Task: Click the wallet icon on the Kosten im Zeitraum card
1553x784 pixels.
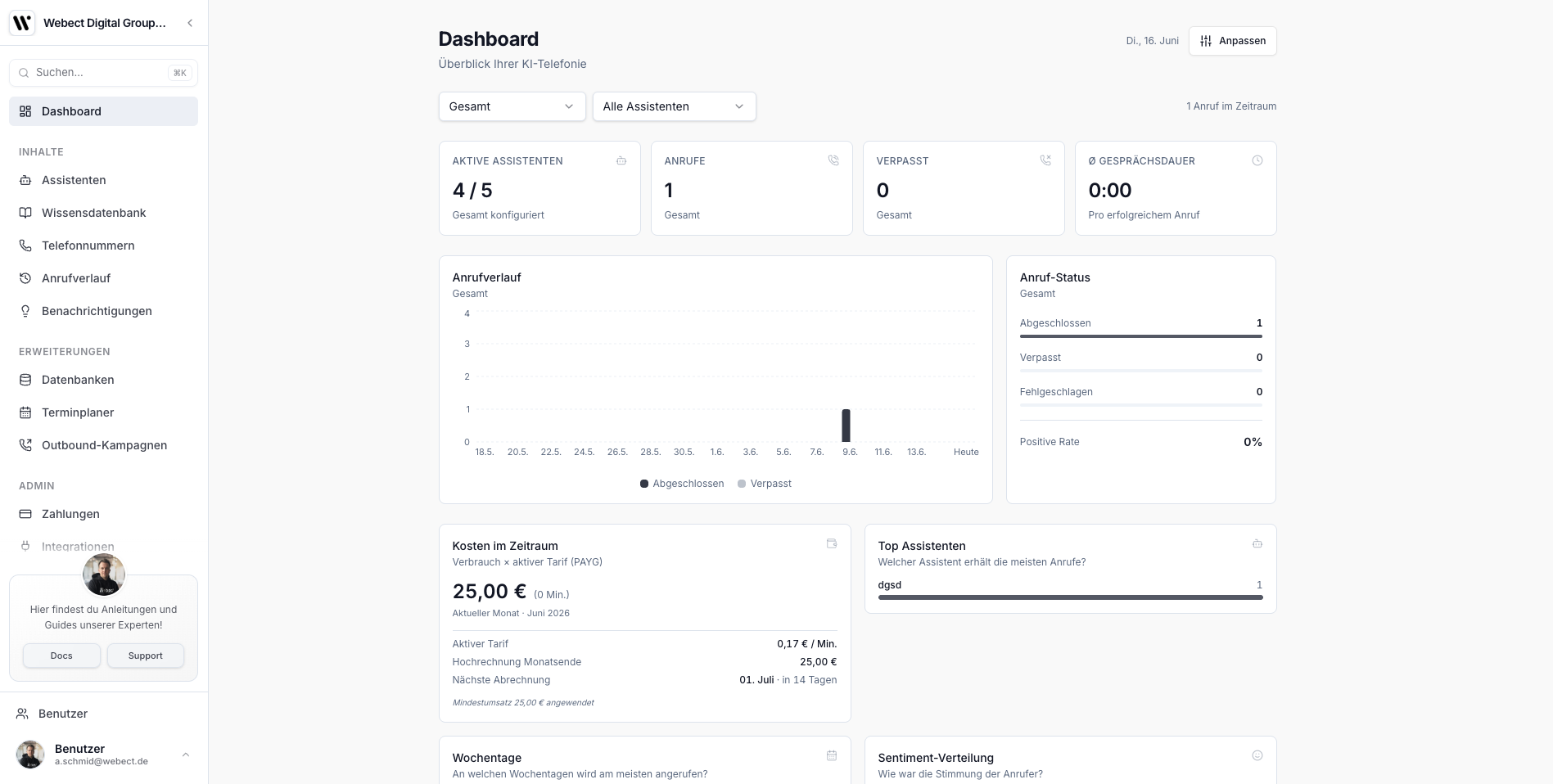Action: coord(832,543)
